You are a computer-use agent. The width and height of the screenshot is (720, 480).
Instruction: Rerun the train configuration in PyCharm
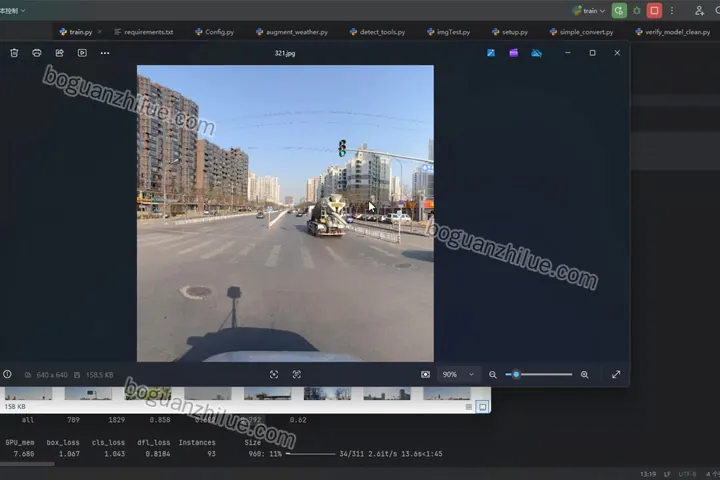point(619,11)
